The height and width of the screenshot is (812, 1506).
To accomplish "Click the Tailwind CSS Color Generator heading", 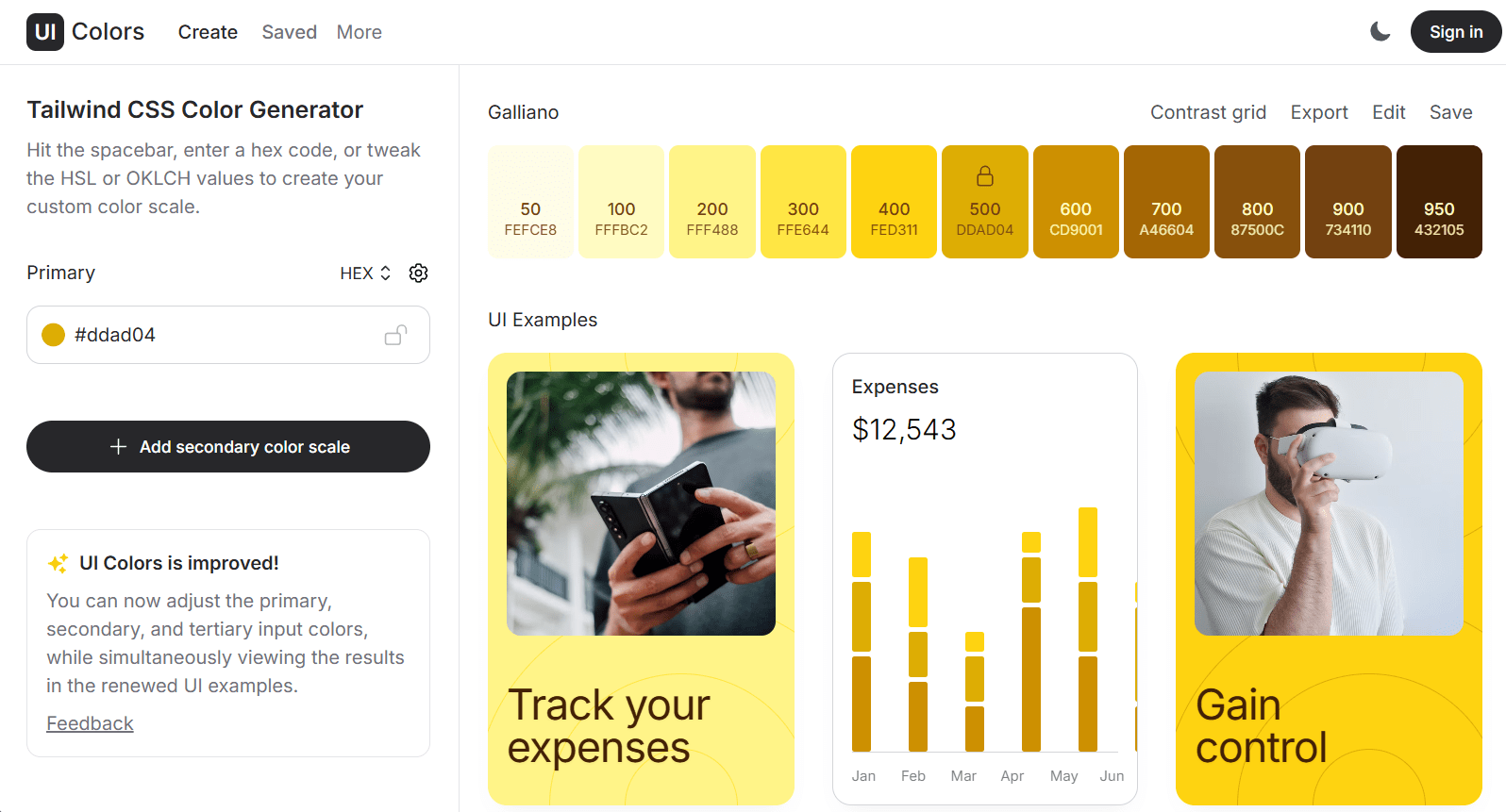I will click(194, 110).
